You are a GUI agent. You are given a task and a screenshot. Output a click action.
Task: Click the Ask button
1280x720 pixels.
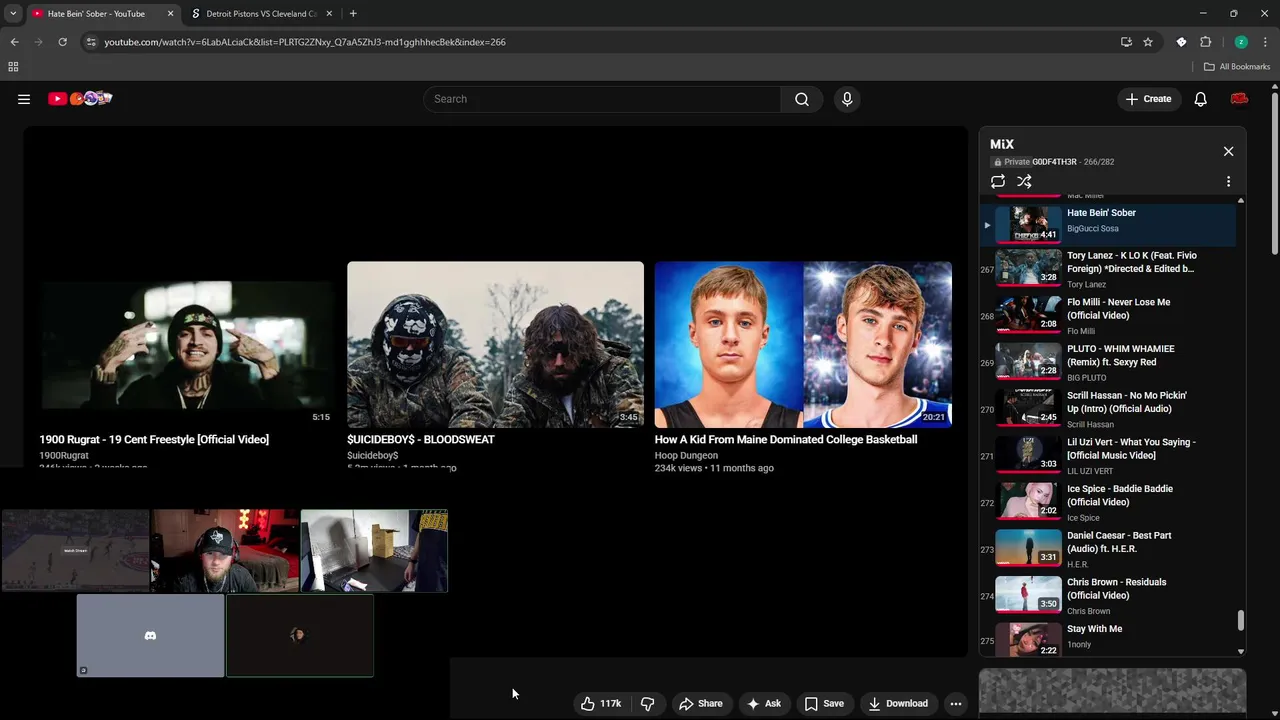[764, 703]
